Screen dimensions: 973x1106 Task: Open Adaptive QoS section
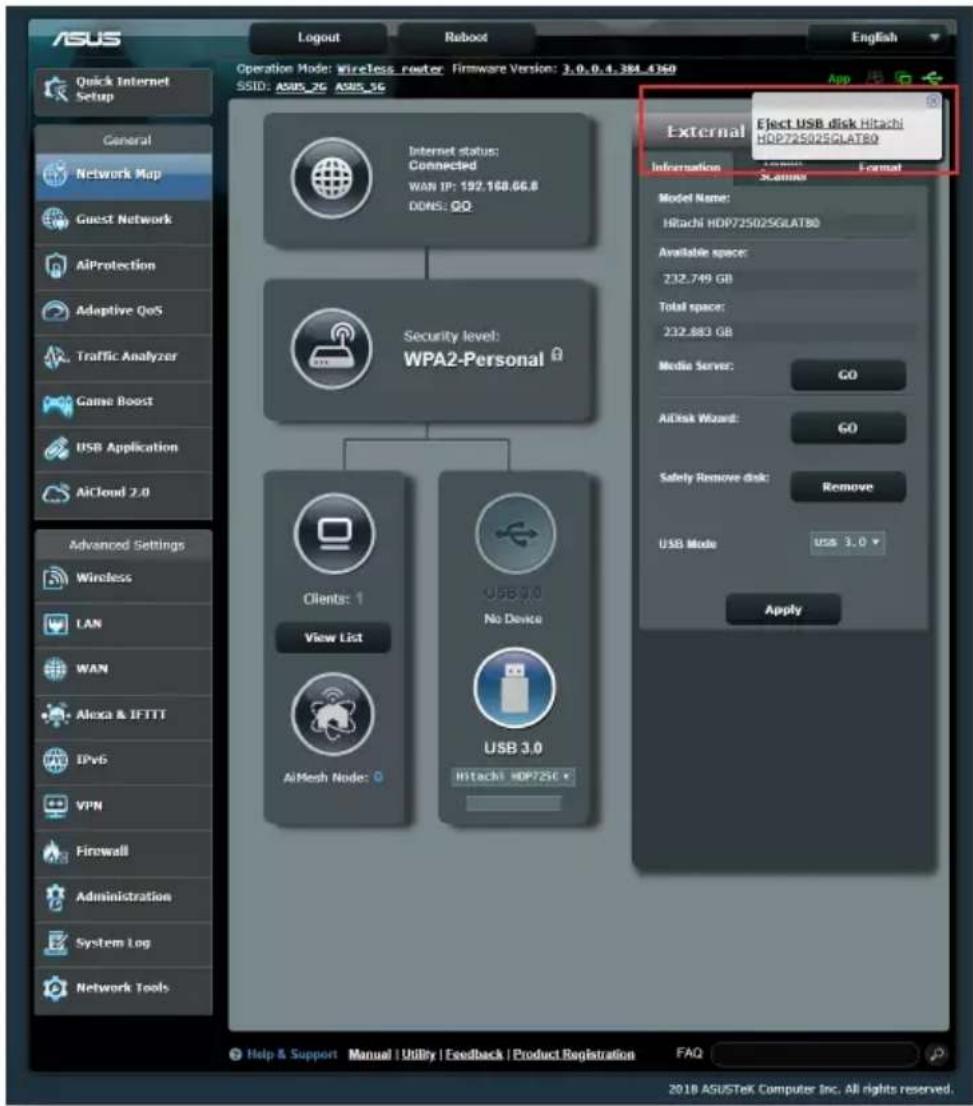pos(123,311)
